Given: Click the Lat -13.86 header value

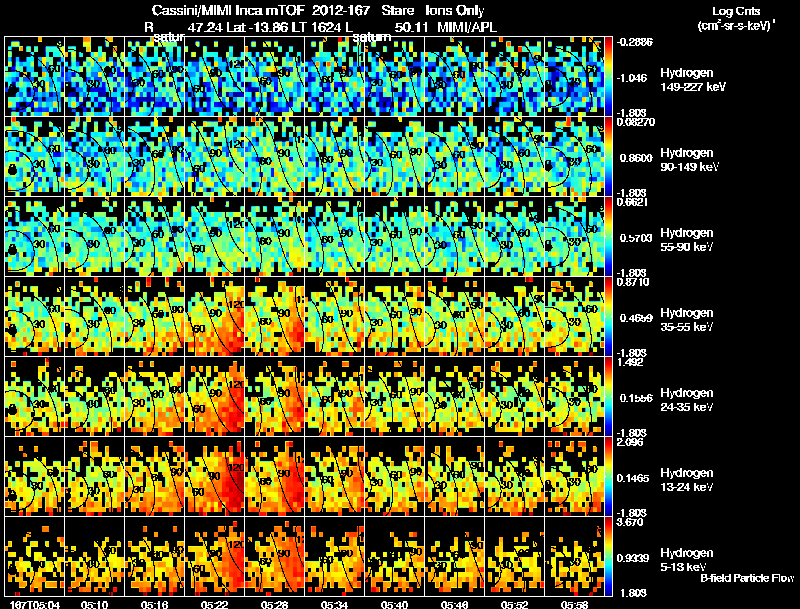Looking at the screenshot, I should click(257, 28).
